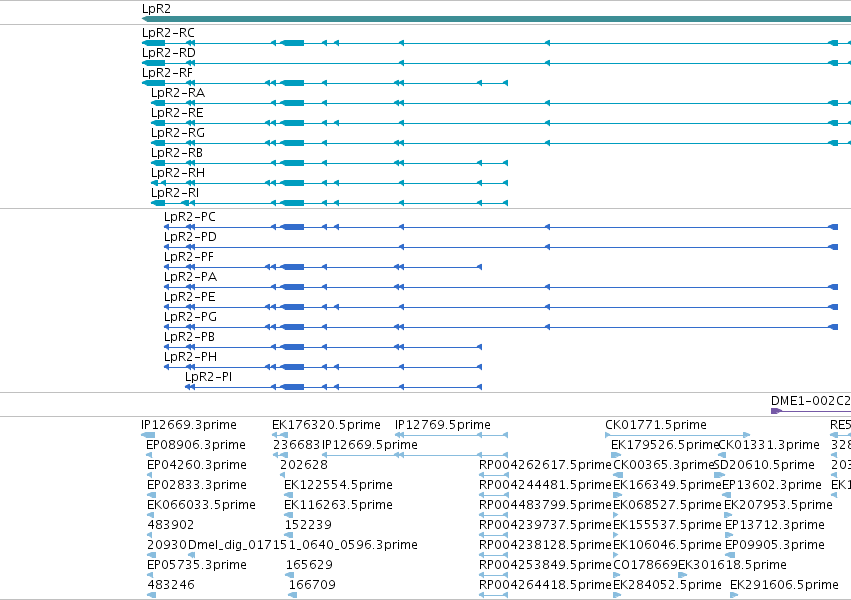
Task: Select the EK066033.5prime label
Action: [201, 505]
